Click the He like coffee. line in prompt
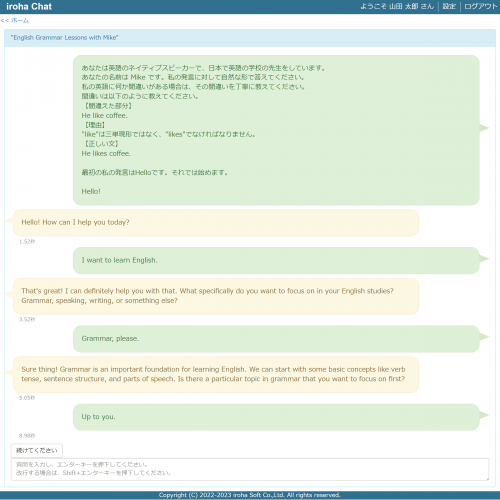Viewport: 500px width, 500px height. pos(104,116)
